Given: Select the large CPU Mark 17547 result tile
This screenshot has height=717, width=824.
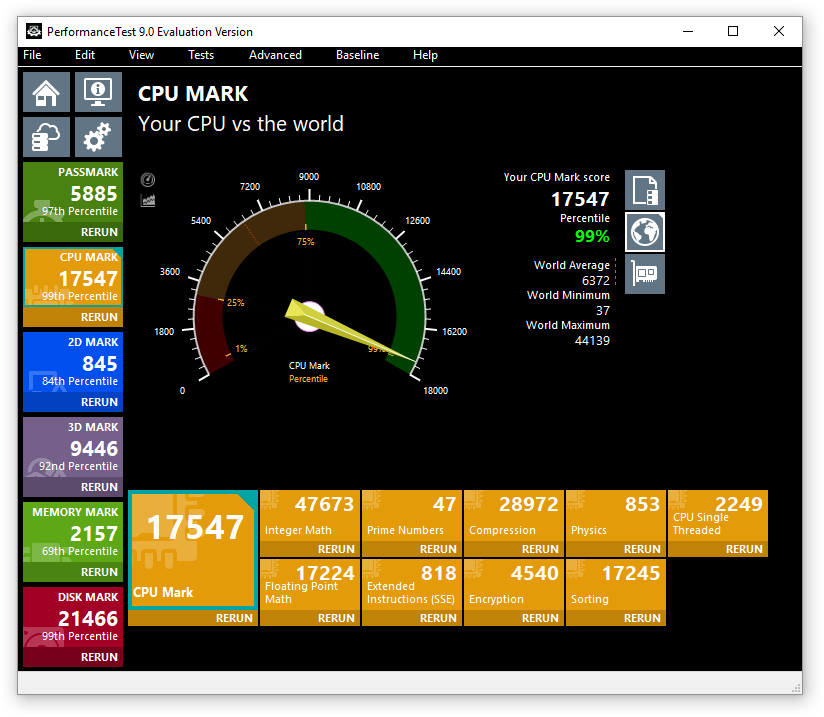Looking at the screenshot, I should pyautogui.click(x=193, y=550).
